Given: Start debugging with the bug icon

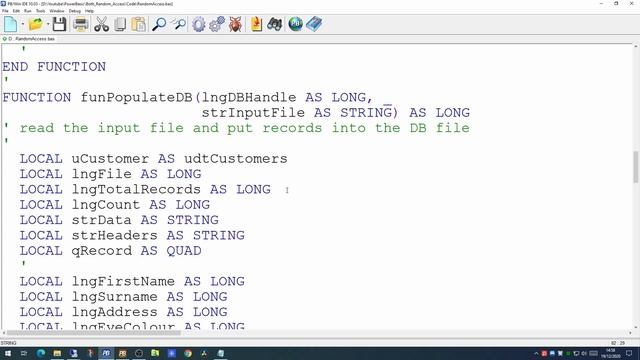Looking at the screenshot, I should pyautogui.click(x=235, y=24).
